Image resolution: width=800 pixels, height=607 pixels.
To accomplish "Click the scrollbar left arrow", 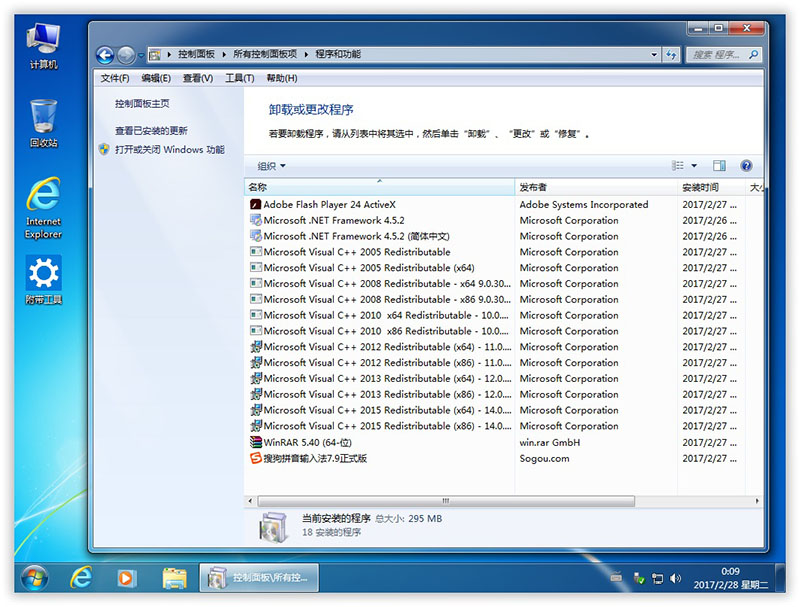I will coord(250,501).
